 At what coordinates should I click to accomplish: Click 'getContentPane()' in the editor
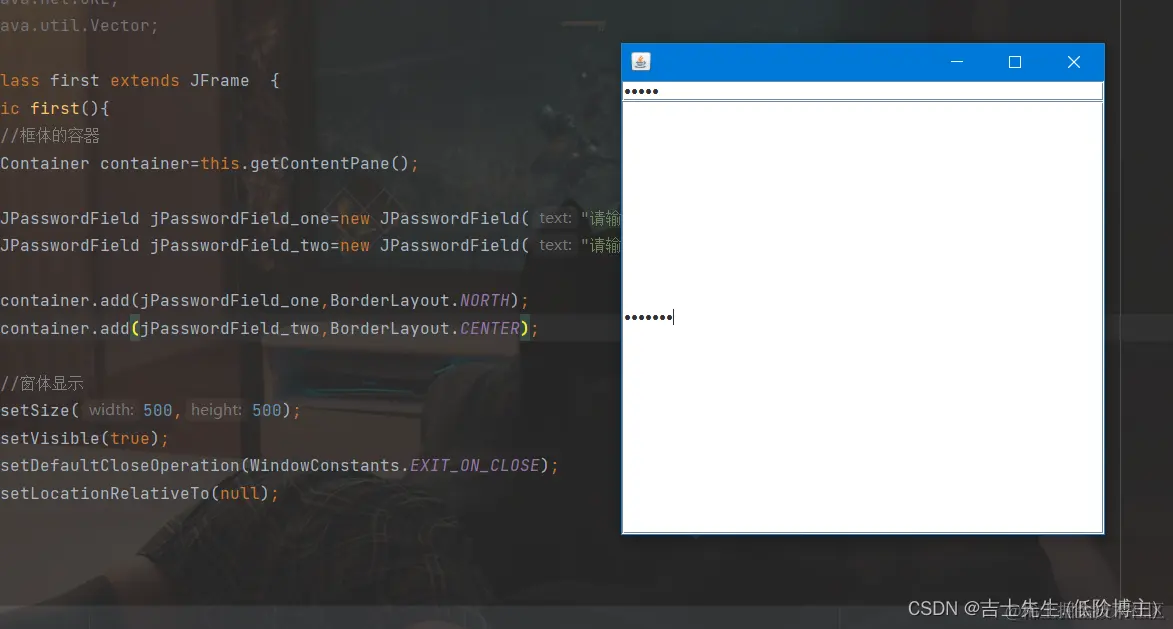click(329, 163)
